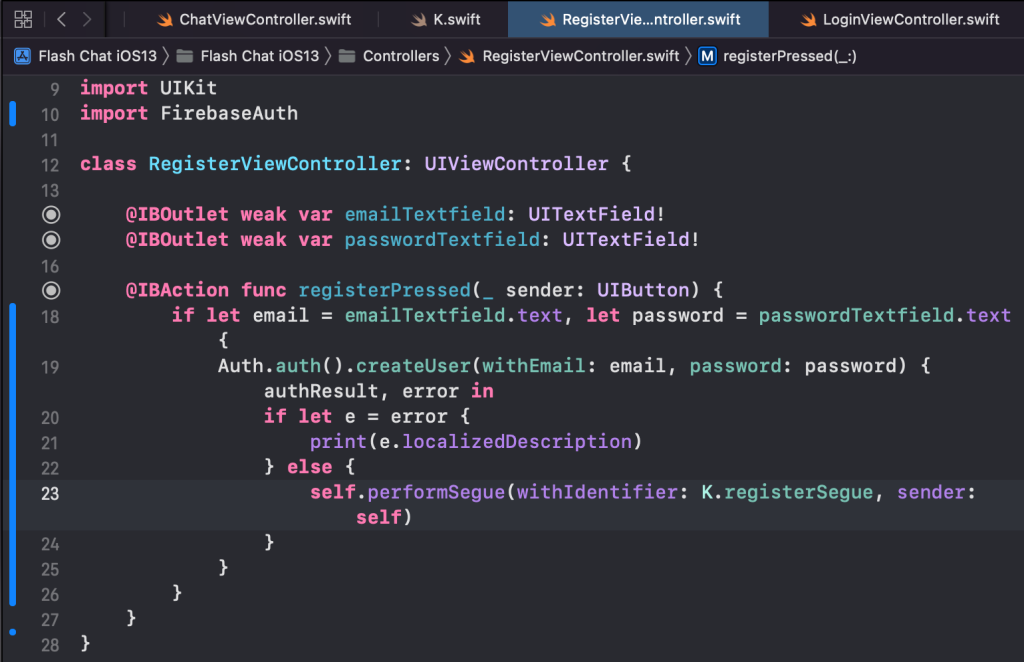Open the Controllers breadcrumb dropdown
Screen dimensions: 1024x662
tap(400, 56)
